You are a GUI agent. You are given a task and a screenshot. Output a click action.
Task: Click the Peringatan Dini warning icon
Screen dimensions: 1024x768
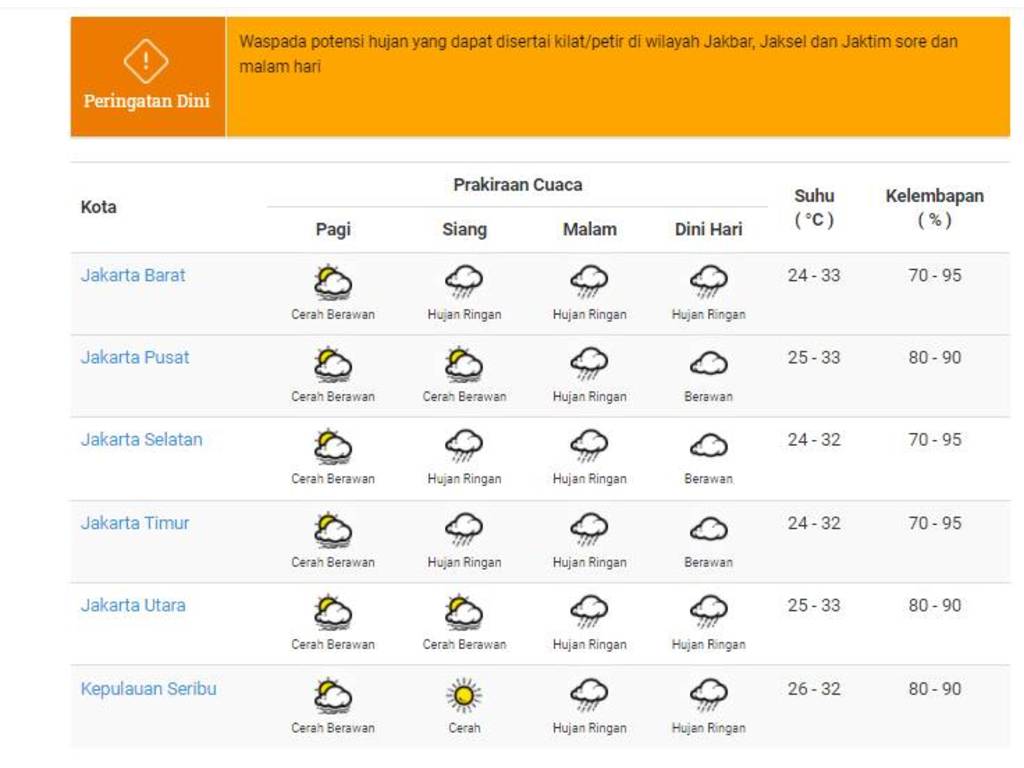[x=146, y=62]
